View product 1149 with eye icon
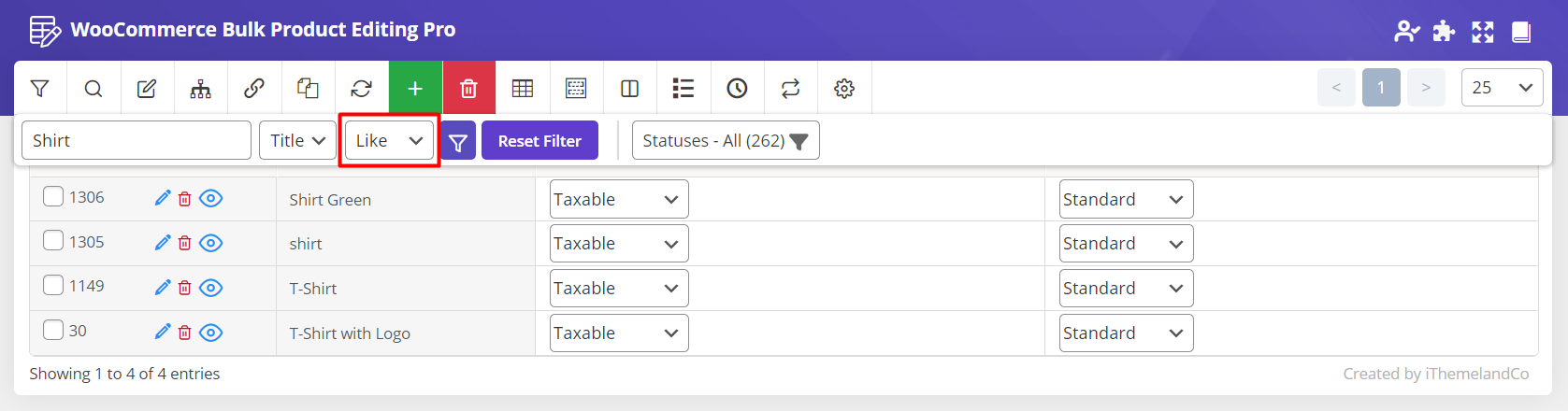This screenshot has width=1568, height=411. (211, 288)
